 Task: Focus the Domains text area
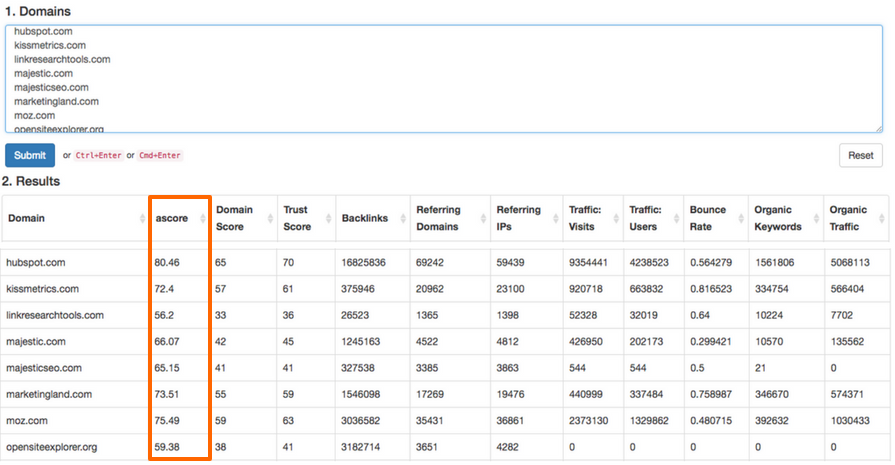(x=444, y=79)
